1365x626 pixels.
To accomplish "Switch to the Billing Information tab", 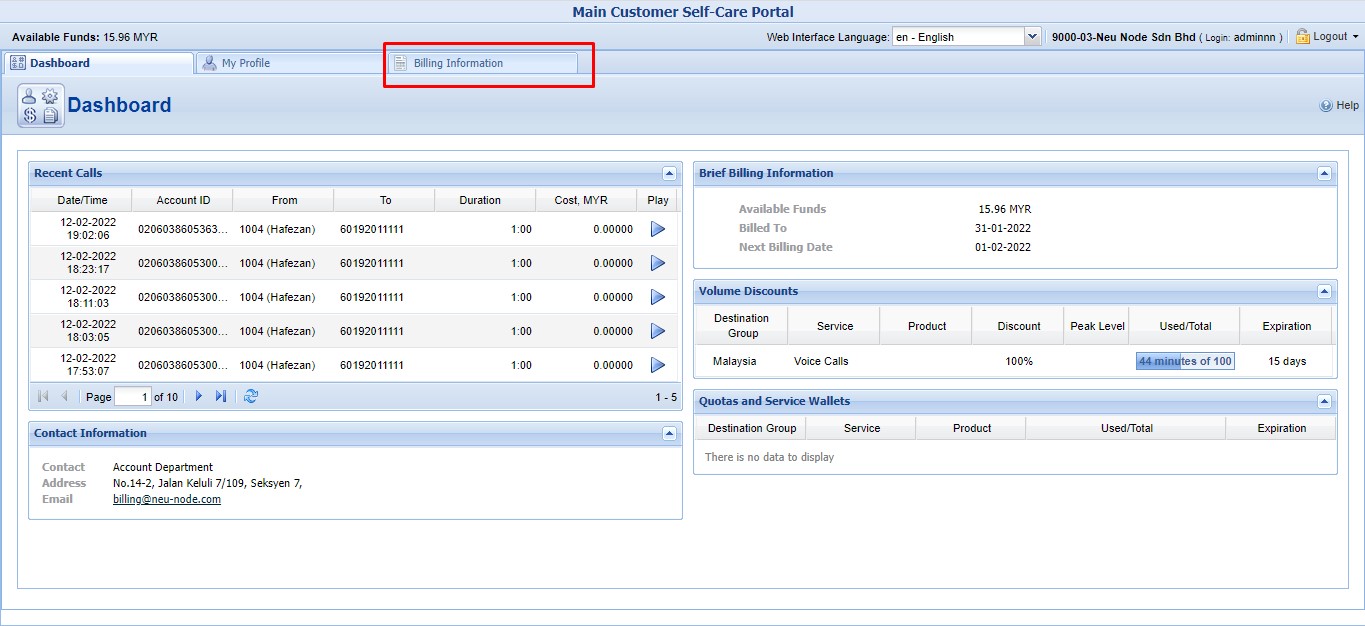I will (x=458, y=63).
